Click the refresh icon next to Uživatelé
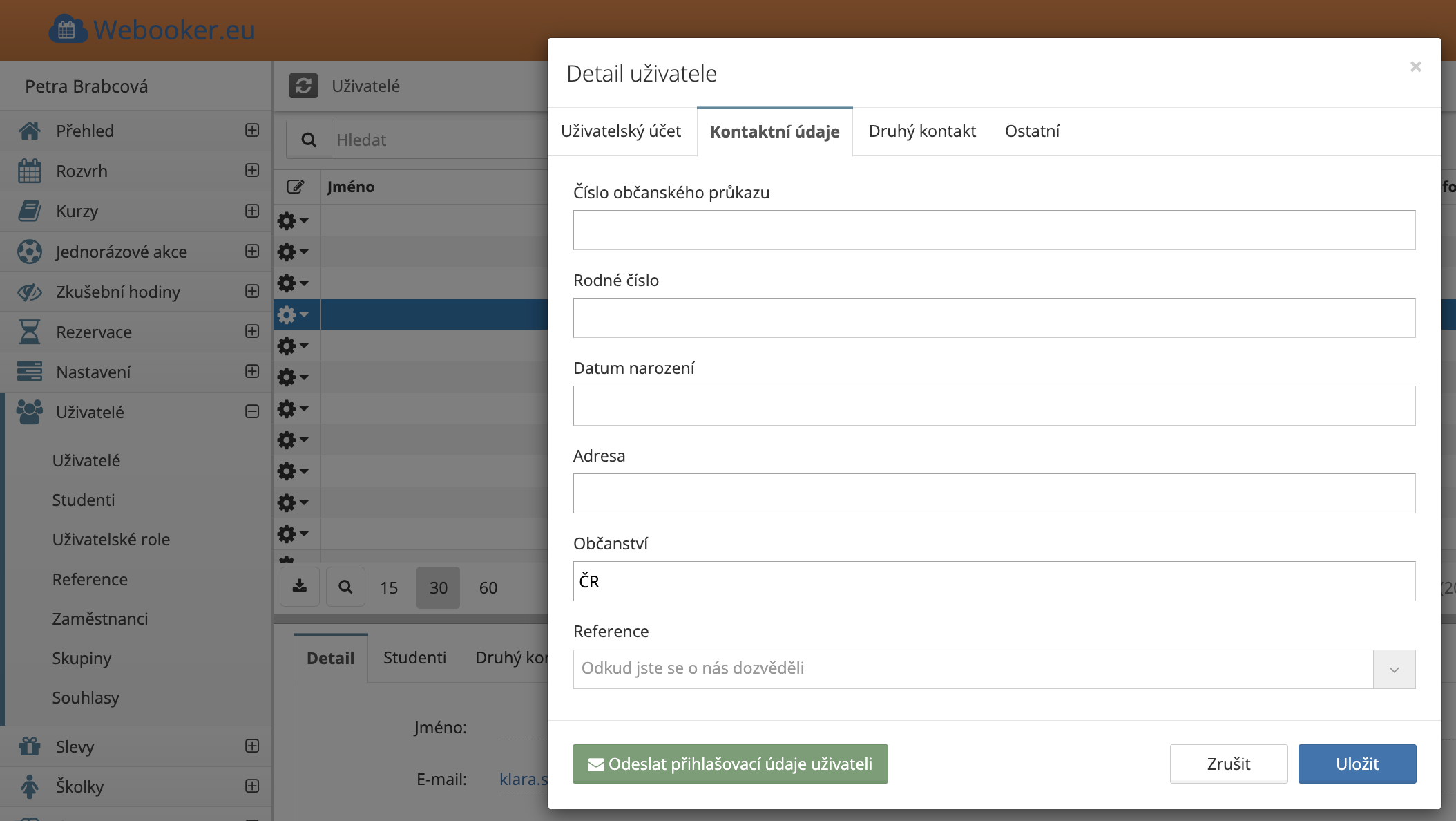This screenshot has height=821, width=1456. click(x=303, y=86)
